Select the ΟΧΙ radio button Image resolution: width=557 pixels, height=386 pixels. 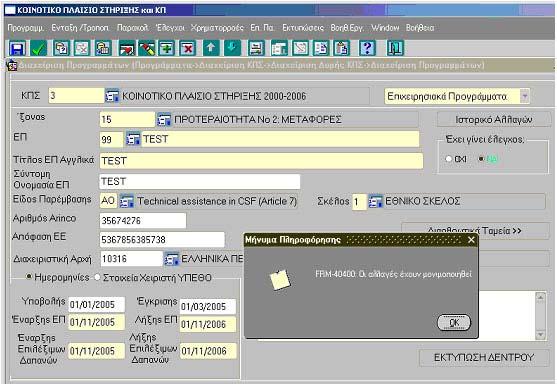449,159
